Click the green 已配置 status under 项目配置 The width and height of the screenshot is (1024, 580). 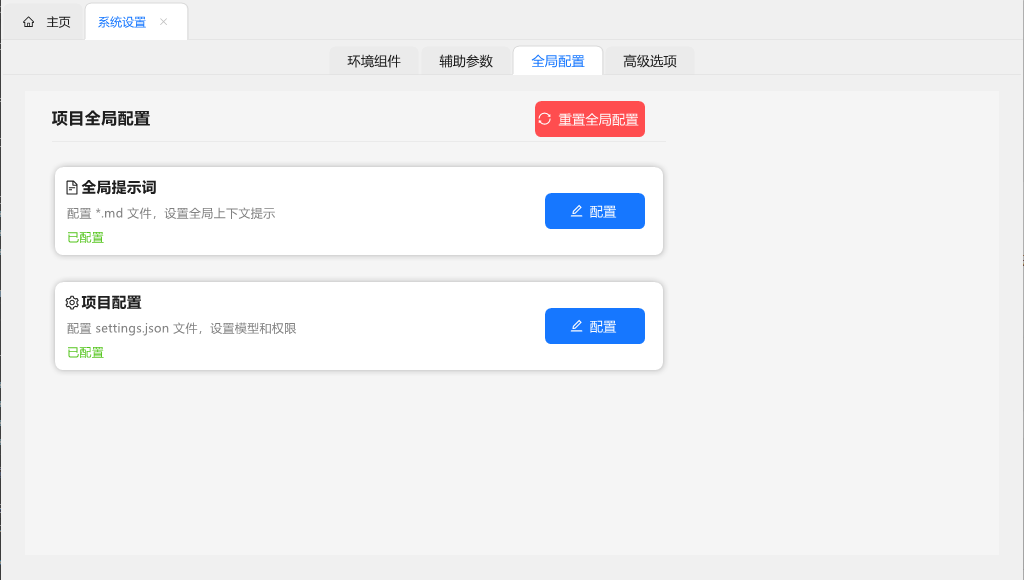point(85,352)
